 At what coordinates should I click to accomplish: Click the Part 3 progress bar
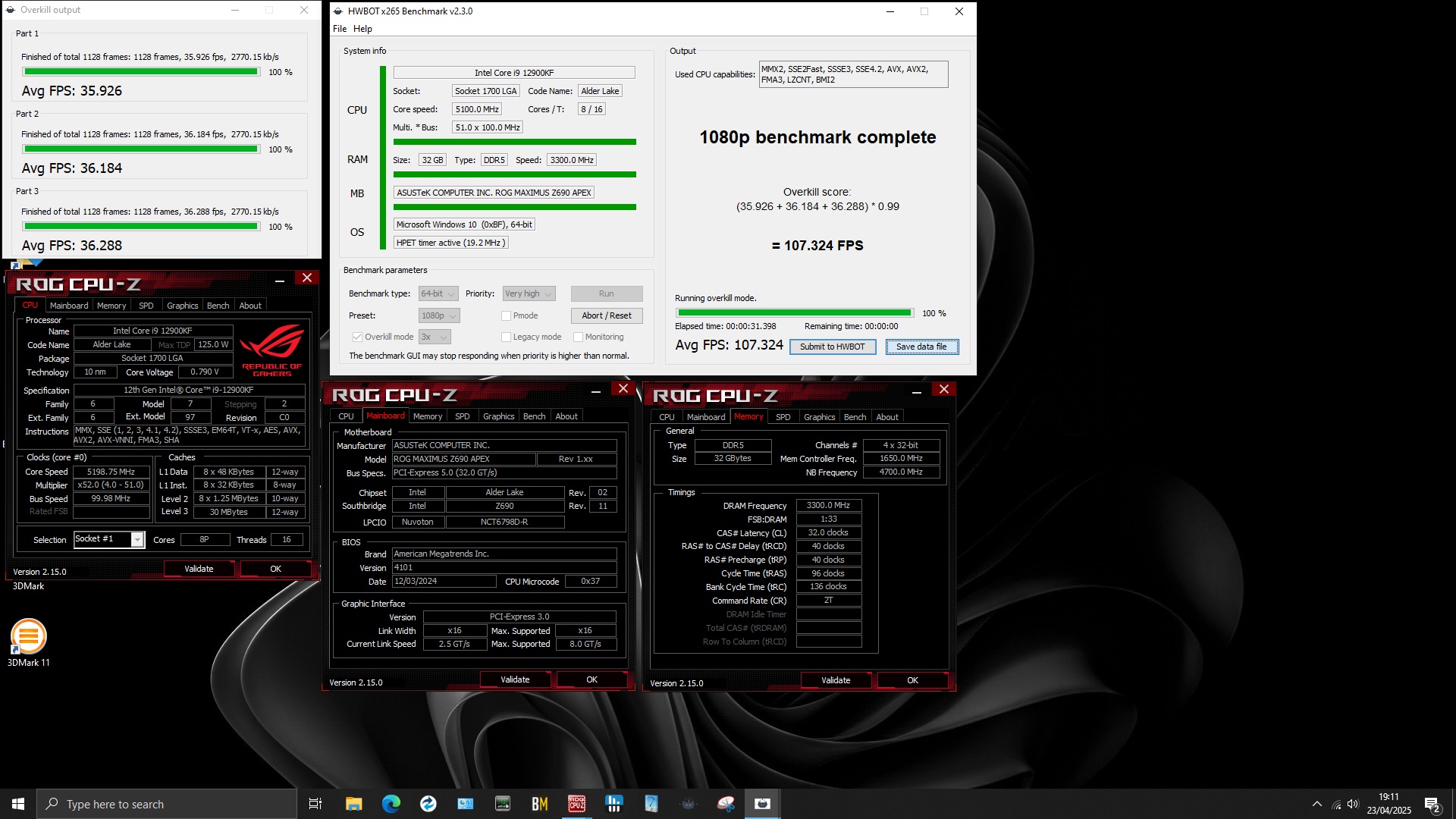tap(141, 227)
